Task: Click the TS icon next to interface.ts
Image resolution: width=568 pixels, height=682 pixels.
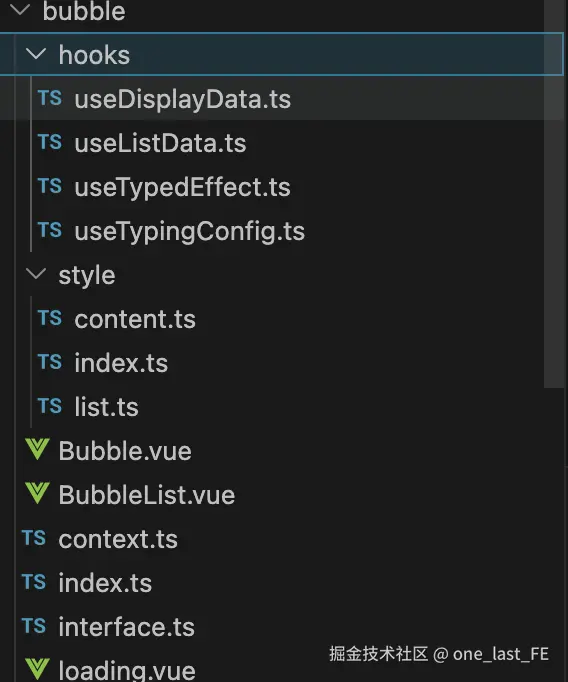Action: pos(34,626)
